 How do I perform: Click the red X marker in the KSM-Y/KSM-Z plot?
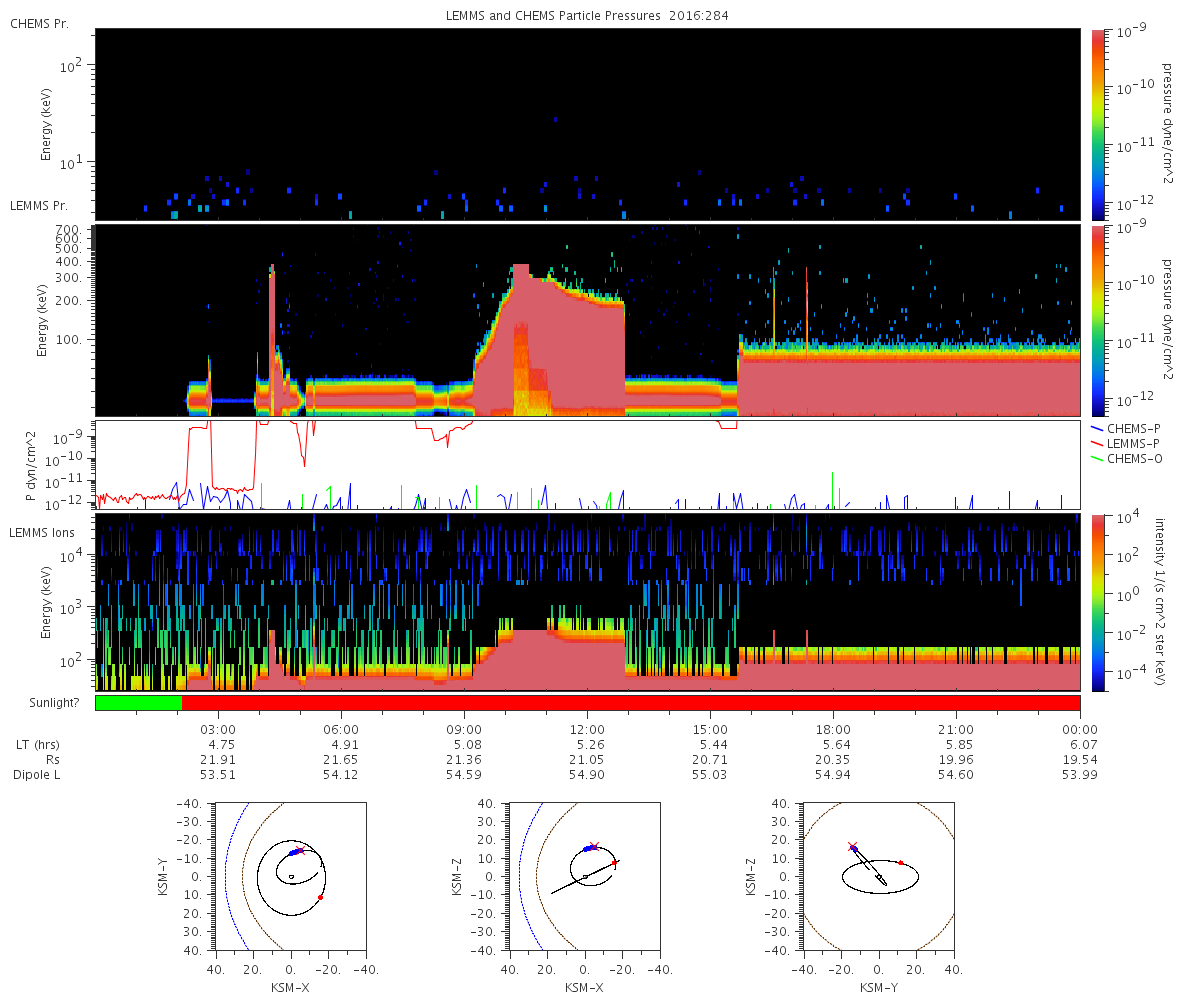(x=853, y=846)
